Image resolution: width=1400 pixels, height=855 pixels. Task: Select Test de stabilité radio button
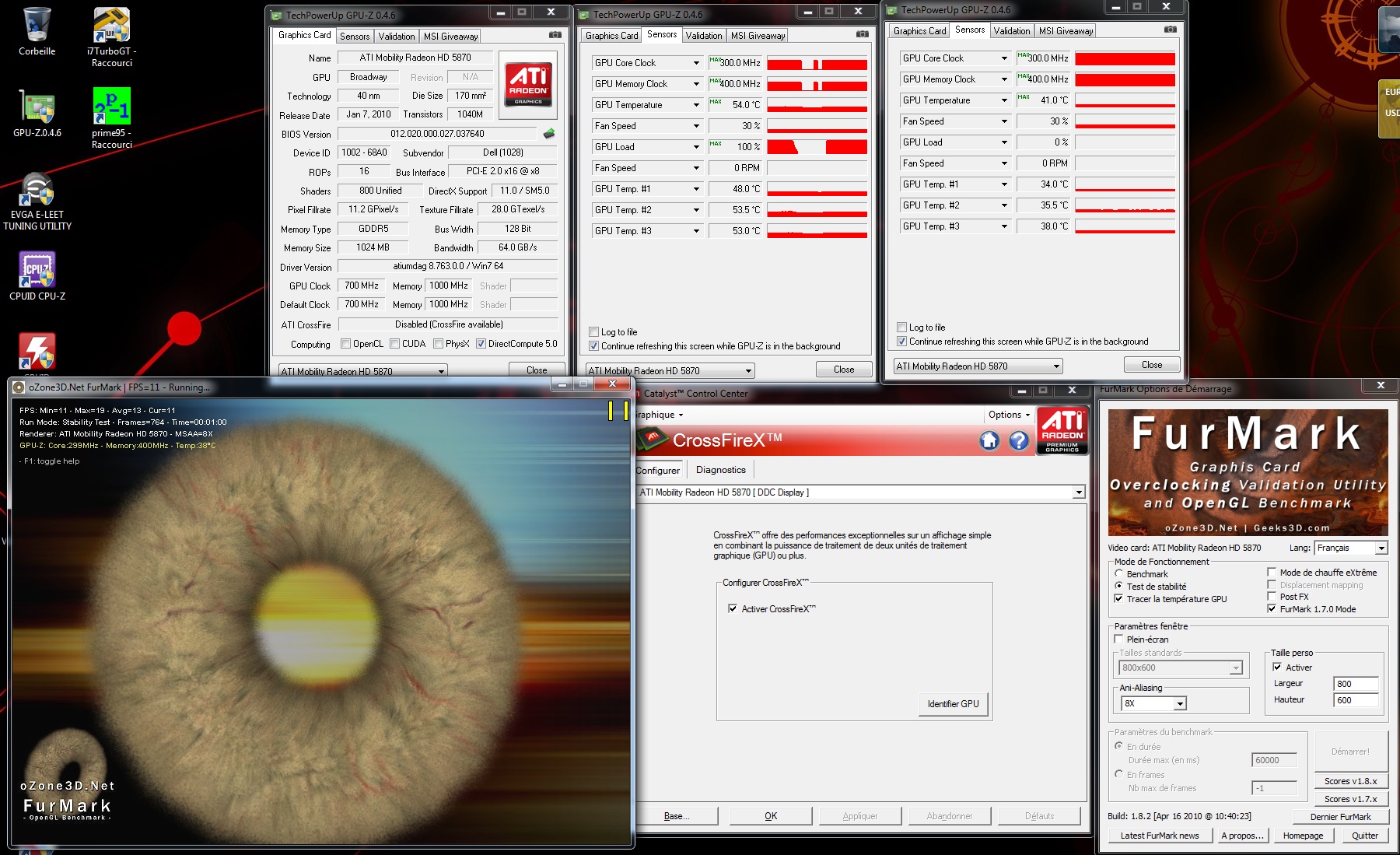tap(1118, 586)
